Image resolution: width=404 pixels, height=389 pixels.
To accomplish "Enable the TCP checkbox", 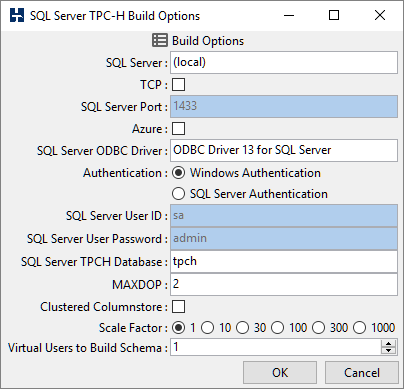I will (x=178, y=85).
